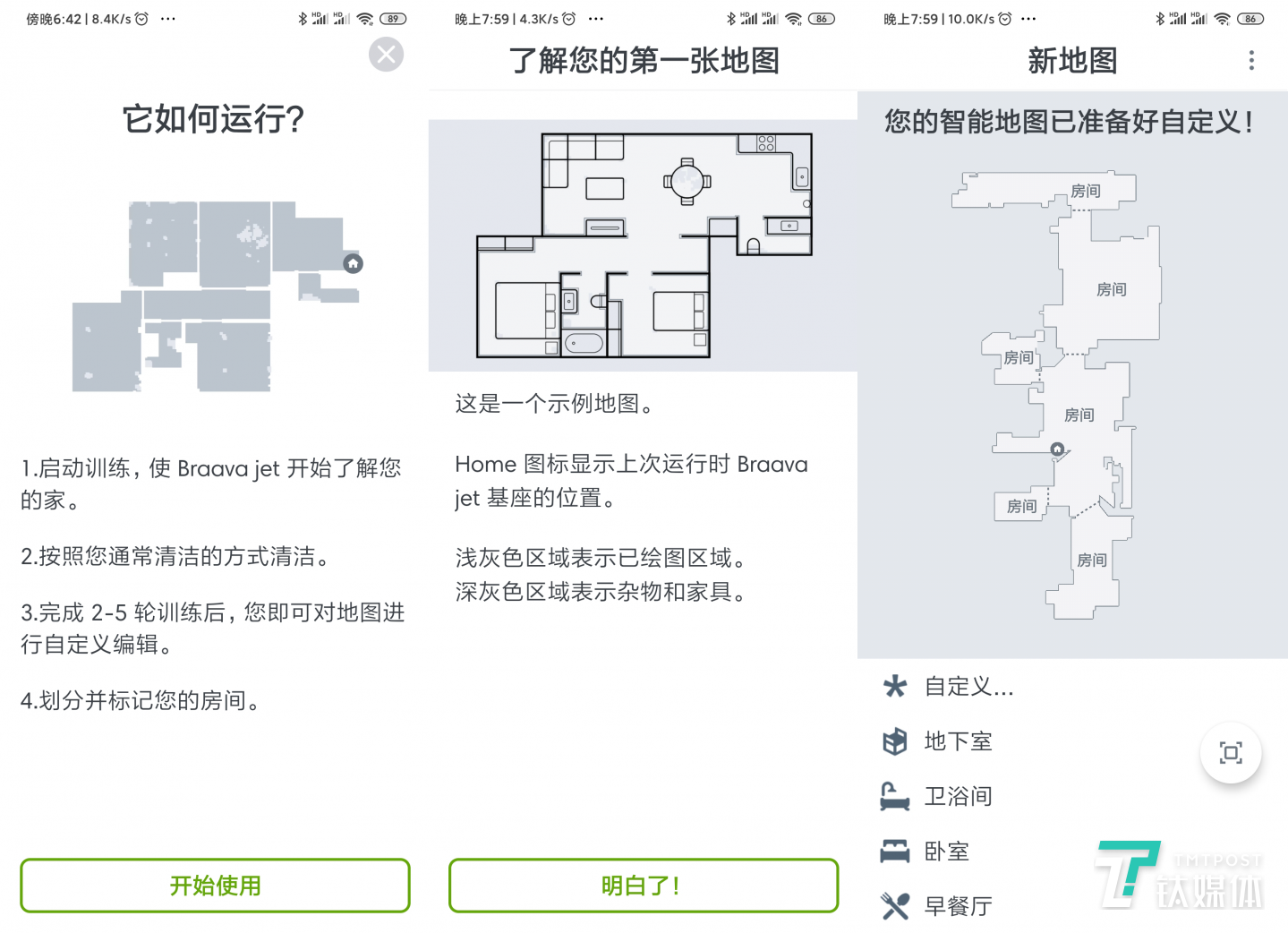Select the bed icon next to 卧室
This screenshot has width=1288, height=933.
(x=894, y=851)
